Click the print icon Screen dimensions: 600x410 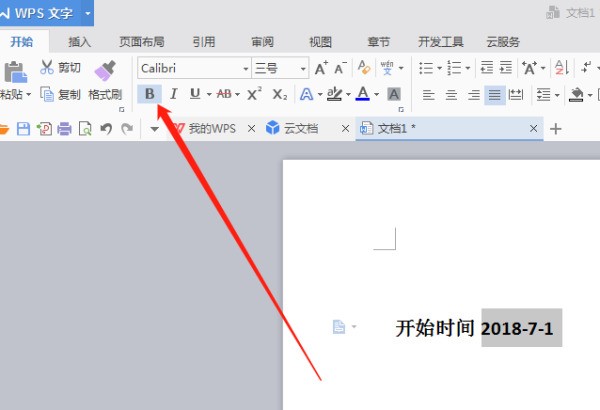(64, 129)
